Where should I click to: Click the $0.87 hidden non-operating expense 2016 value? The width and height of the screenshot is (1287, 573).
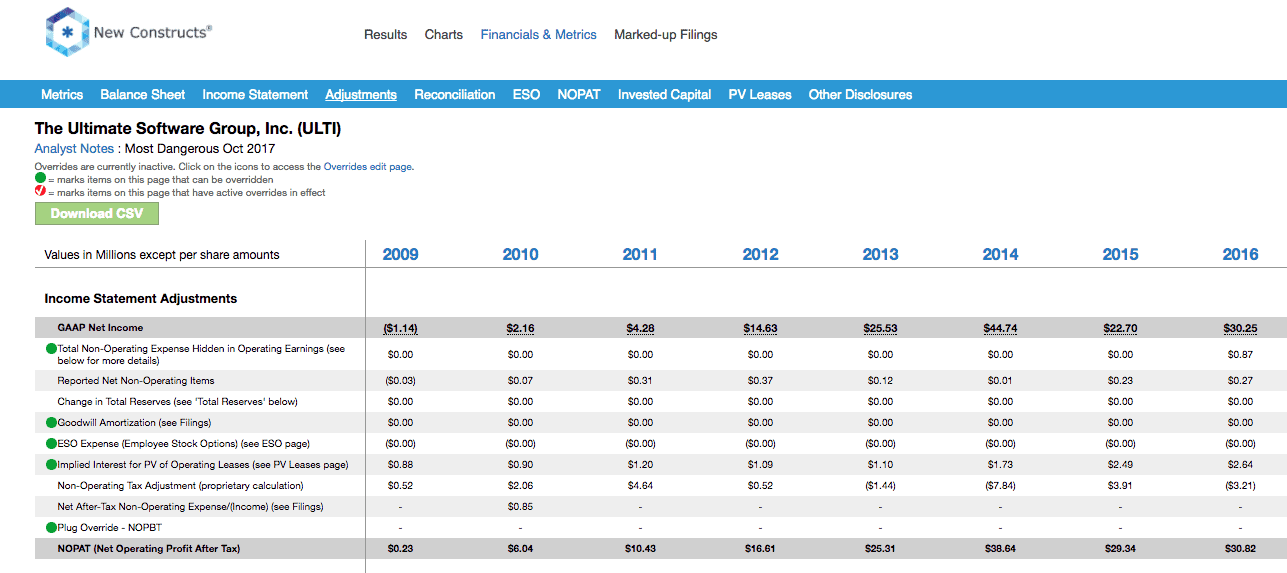pyautogui.click(x=1240, y=354)
